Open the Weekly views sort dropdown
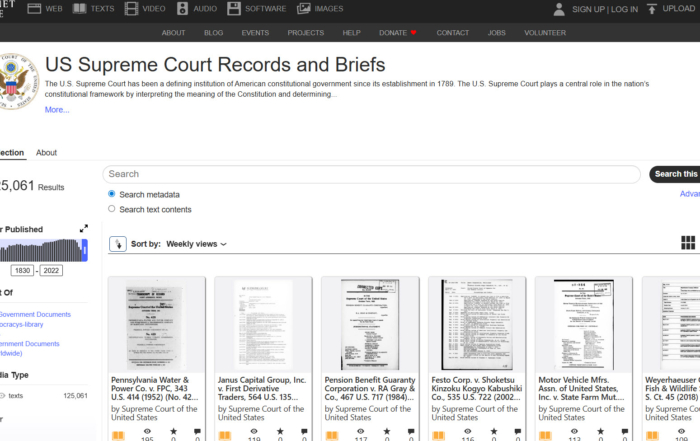Viewport: 700px width, 441px height. pos(196,244)
